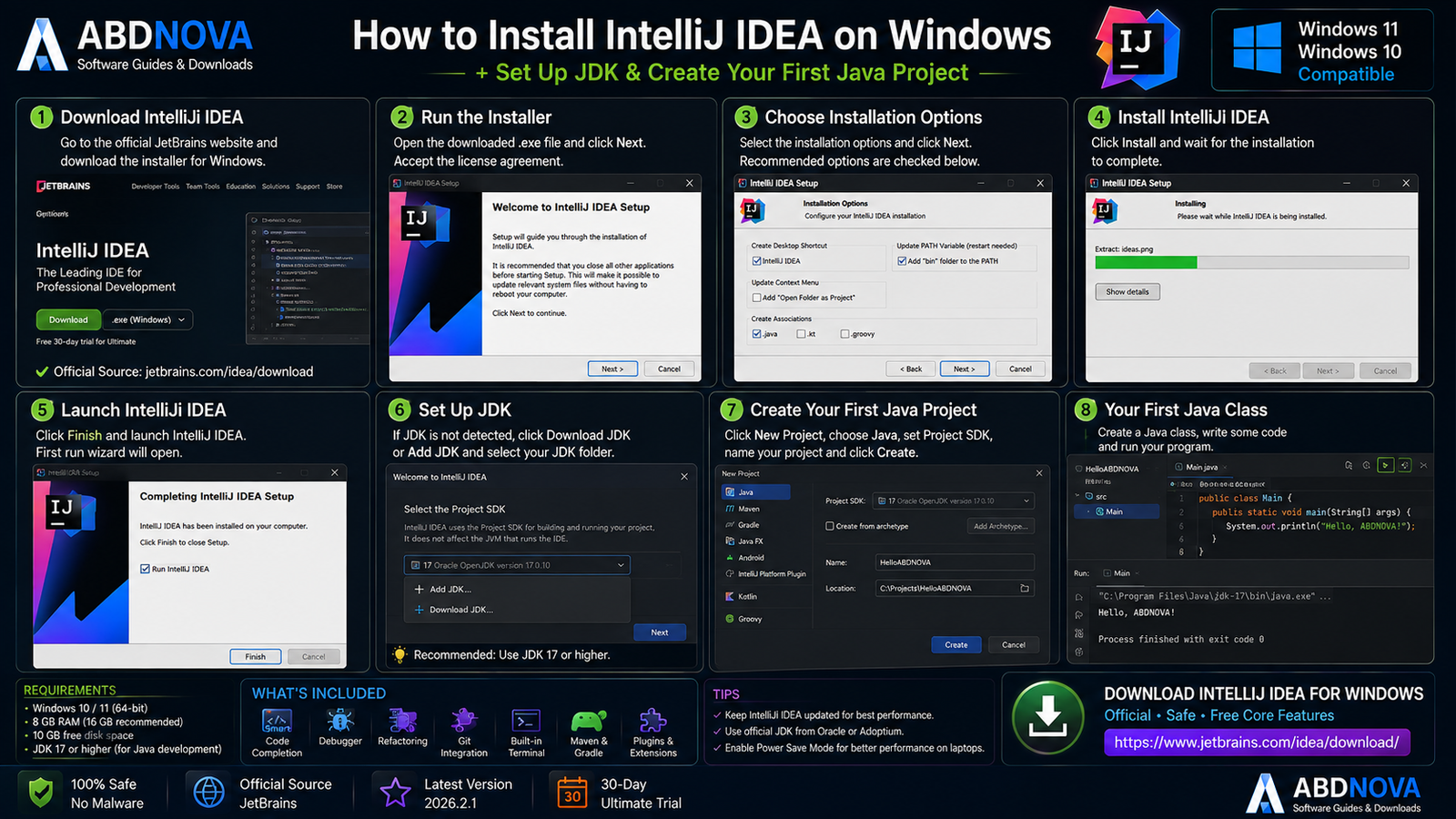Viewport: 1456px width, 819px height.
Task: Click the Latest Version star icon
Action: click(395, 792)
